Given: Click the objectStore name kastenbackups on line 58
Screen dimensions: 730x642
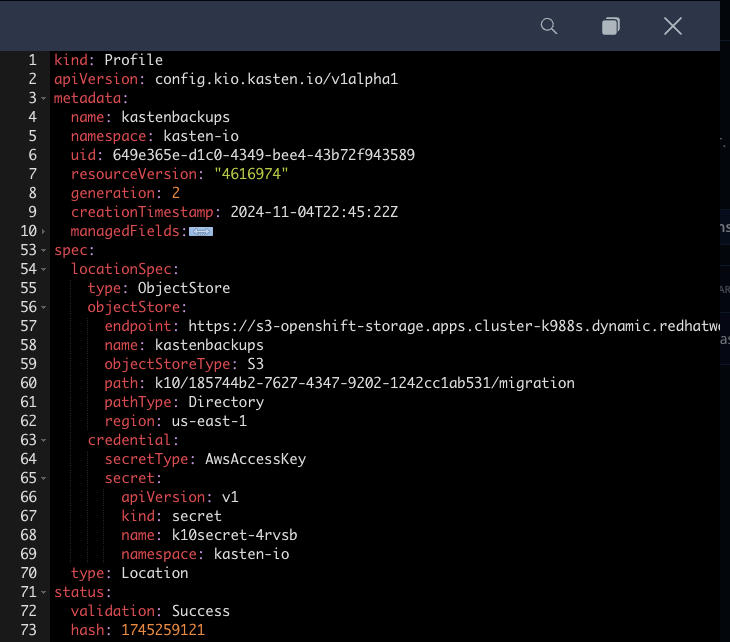Looking at the screenshot, I should [x=209, y=345].
